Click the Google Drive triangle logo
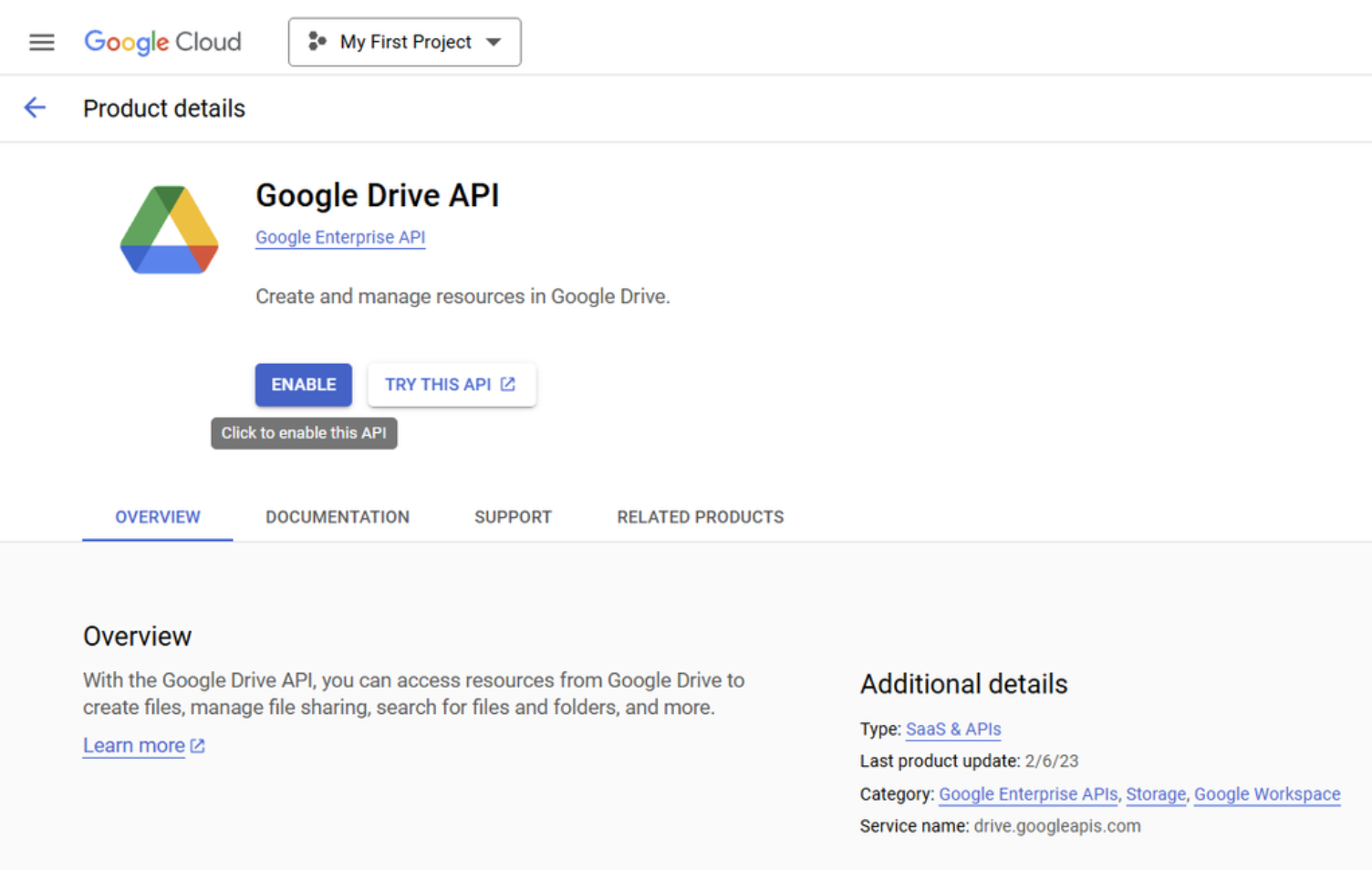Image resolution: width=1372 pixels, height=870 pixels. click(168, 228)
